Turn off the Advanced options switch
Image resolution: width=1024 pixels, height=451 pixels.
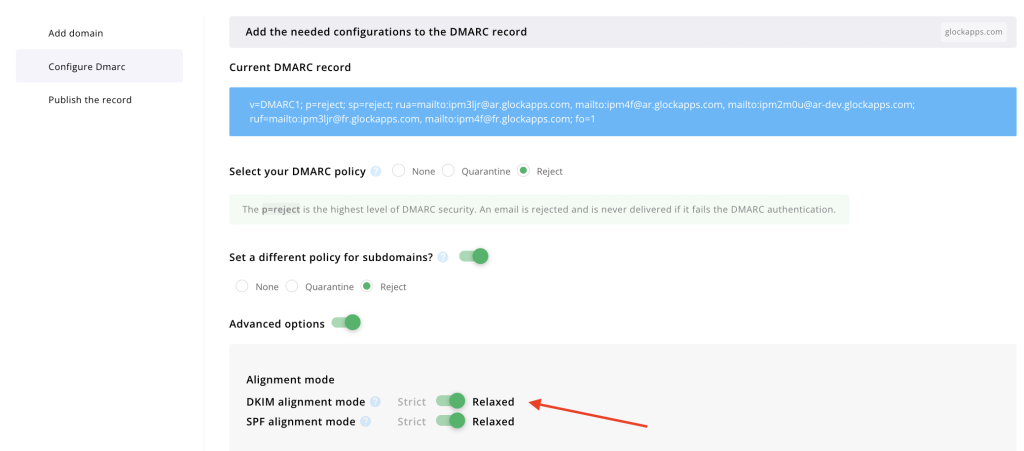tap(345, 323)
